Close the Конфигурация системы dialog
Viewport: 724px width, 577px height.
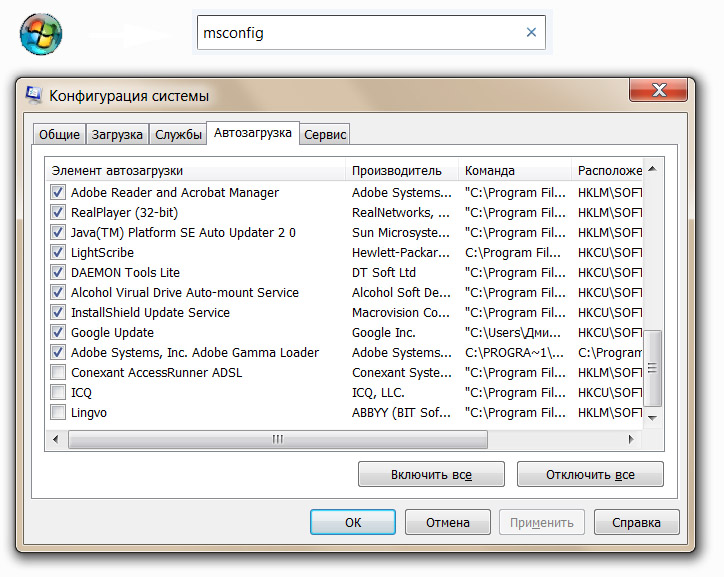[x=658, y=90]
